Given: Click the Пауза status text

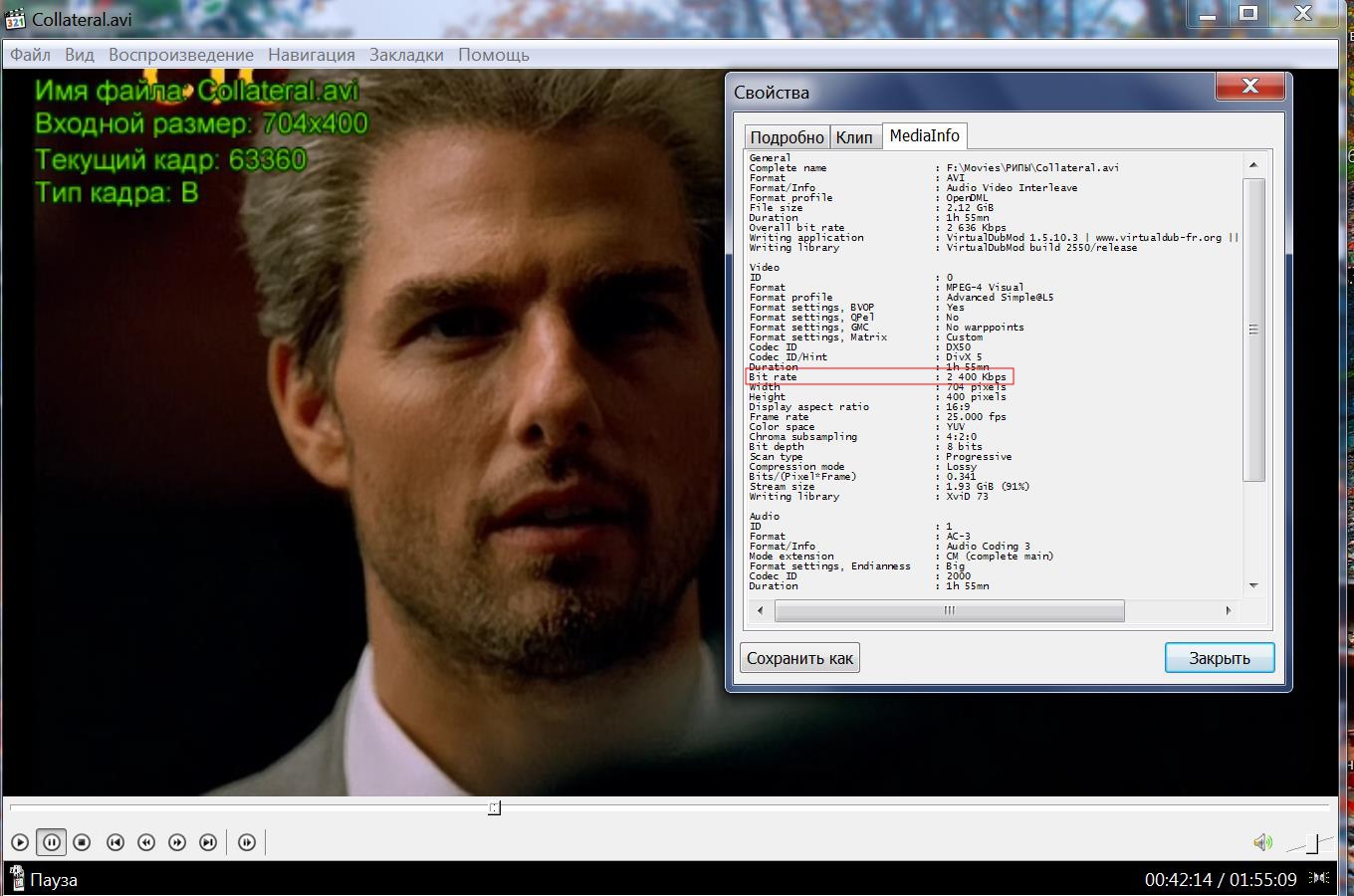Looking at the screenshot, I should click(x=54, y=880).
